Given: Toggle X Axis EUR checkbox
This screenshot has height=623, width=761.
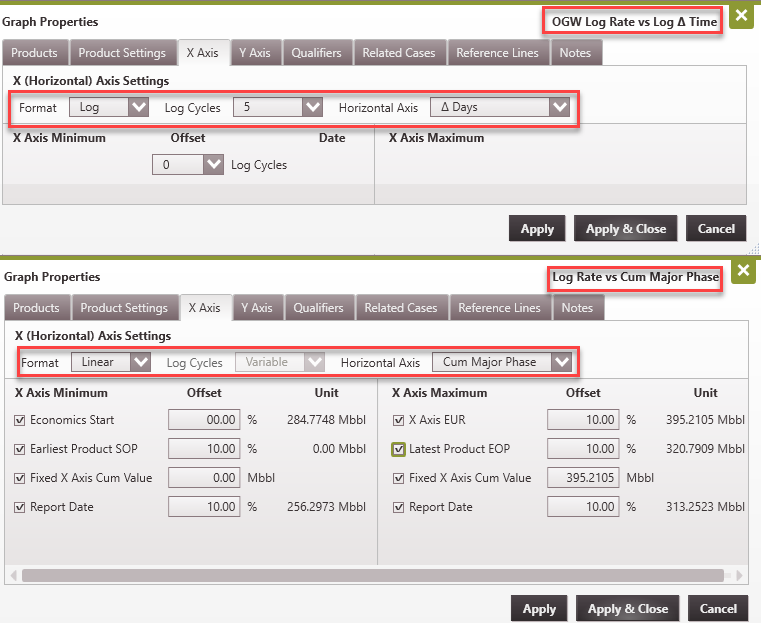Looking at the screenshot, I should coord(400,421).
